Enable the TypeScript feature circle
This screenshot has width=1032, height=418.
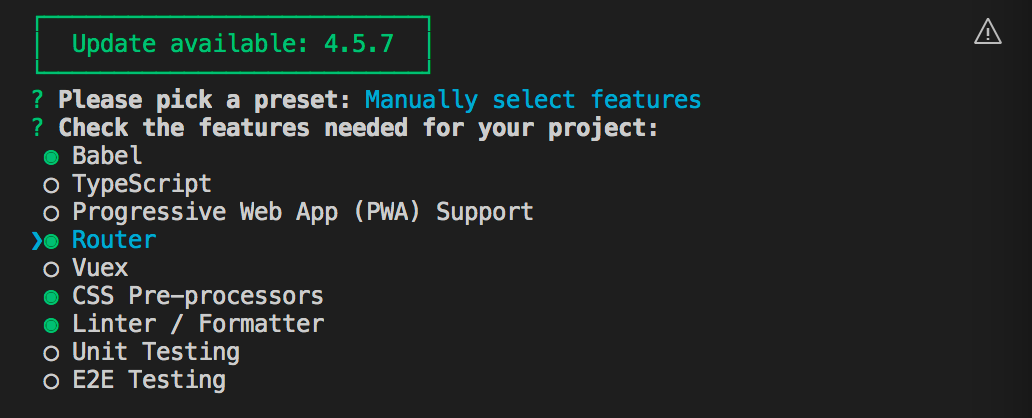[50, 185]
